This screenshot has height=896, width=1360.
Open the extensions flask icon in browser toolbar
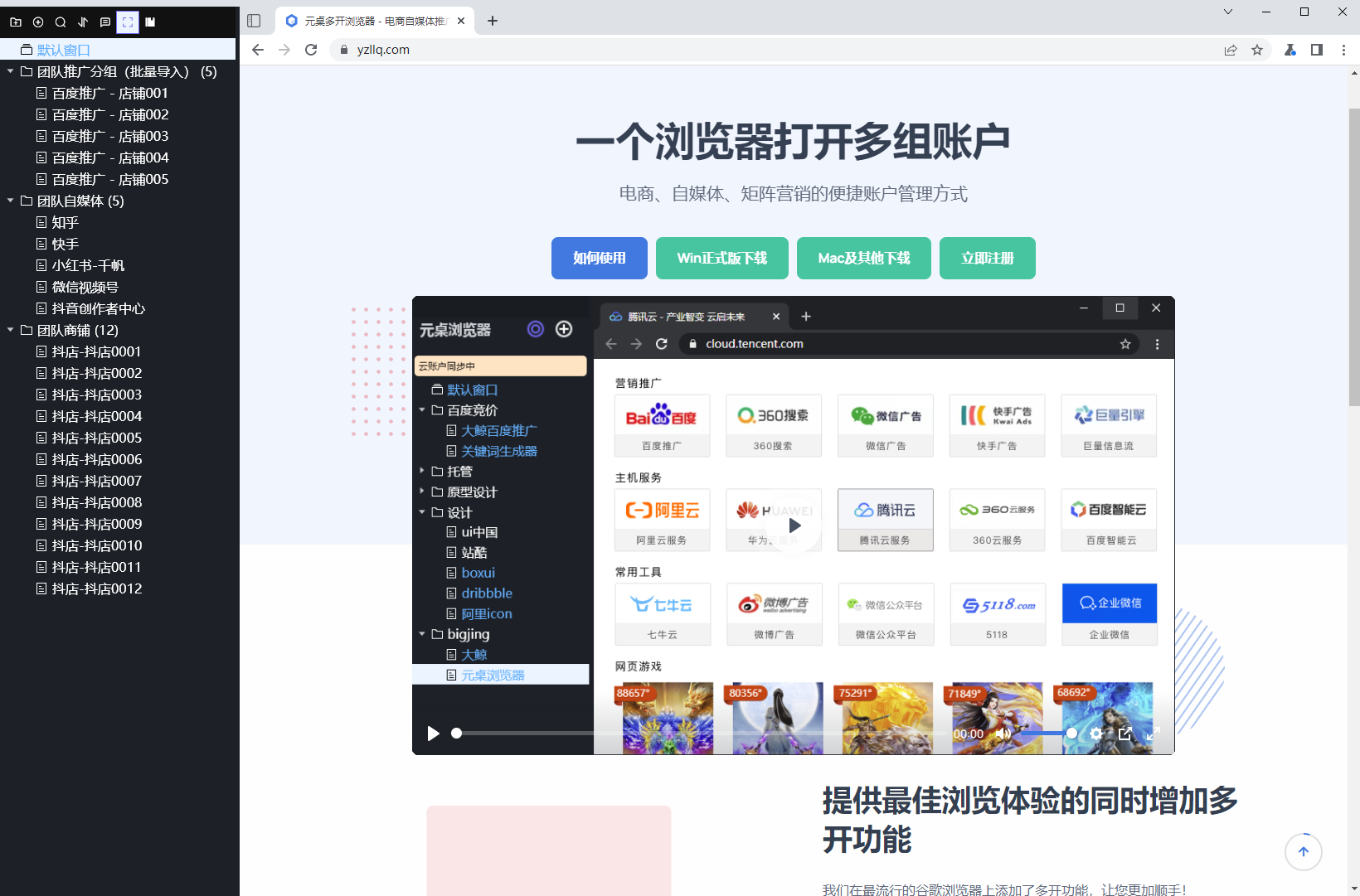coord(1290,50)
